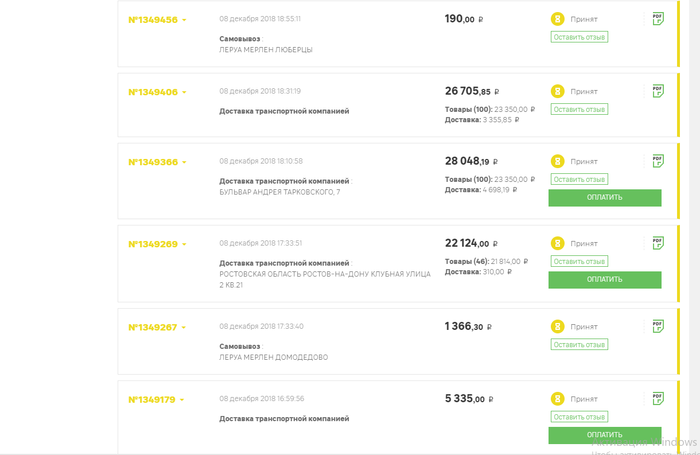Download PDF for order №1349269

pos(658,242)
